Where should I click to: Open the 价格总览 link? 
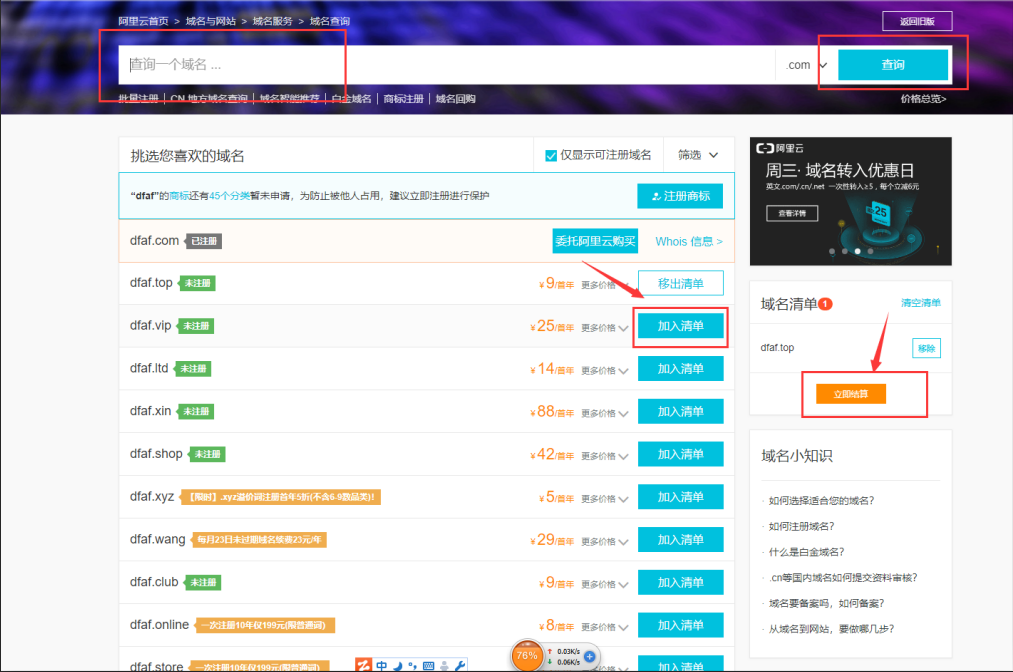point(923,99)
